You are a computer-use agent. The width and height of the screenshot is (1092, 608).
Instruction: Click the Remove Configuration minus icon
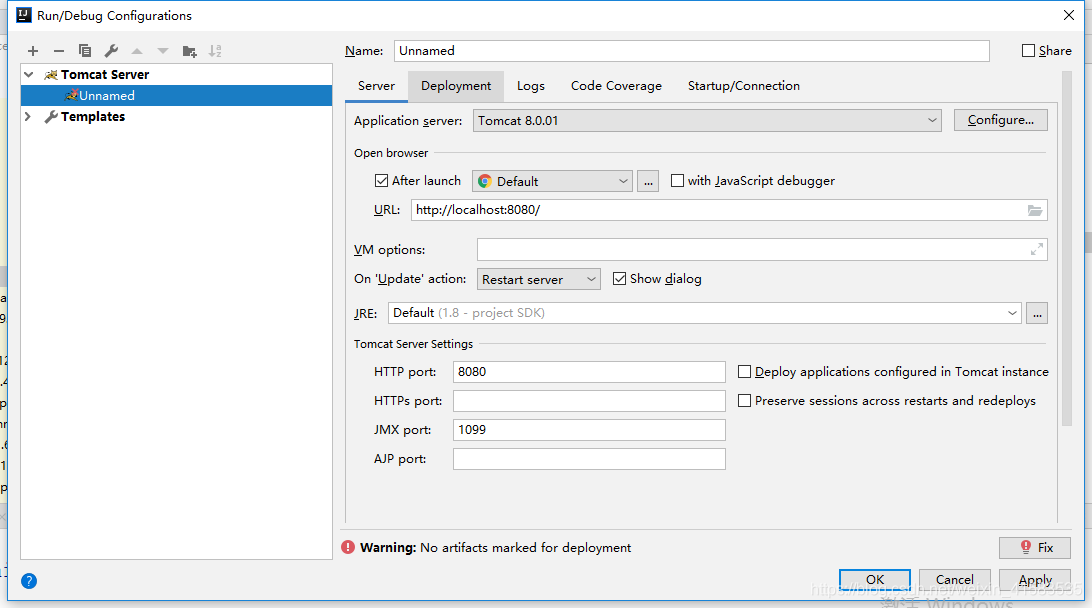[x=59, y=51]
